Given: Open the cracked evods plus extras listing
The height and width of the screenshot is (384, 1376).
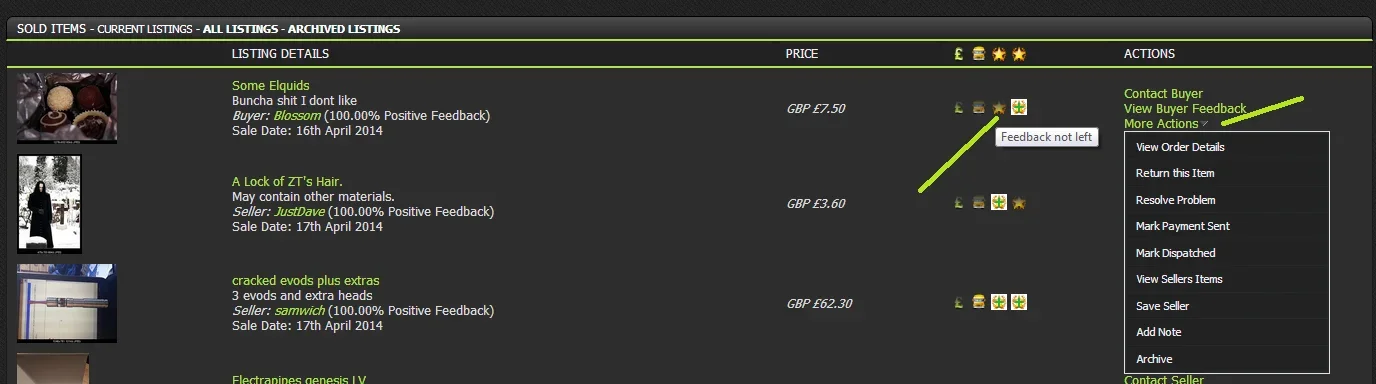Looking at the screenshot, I should 306,281.
